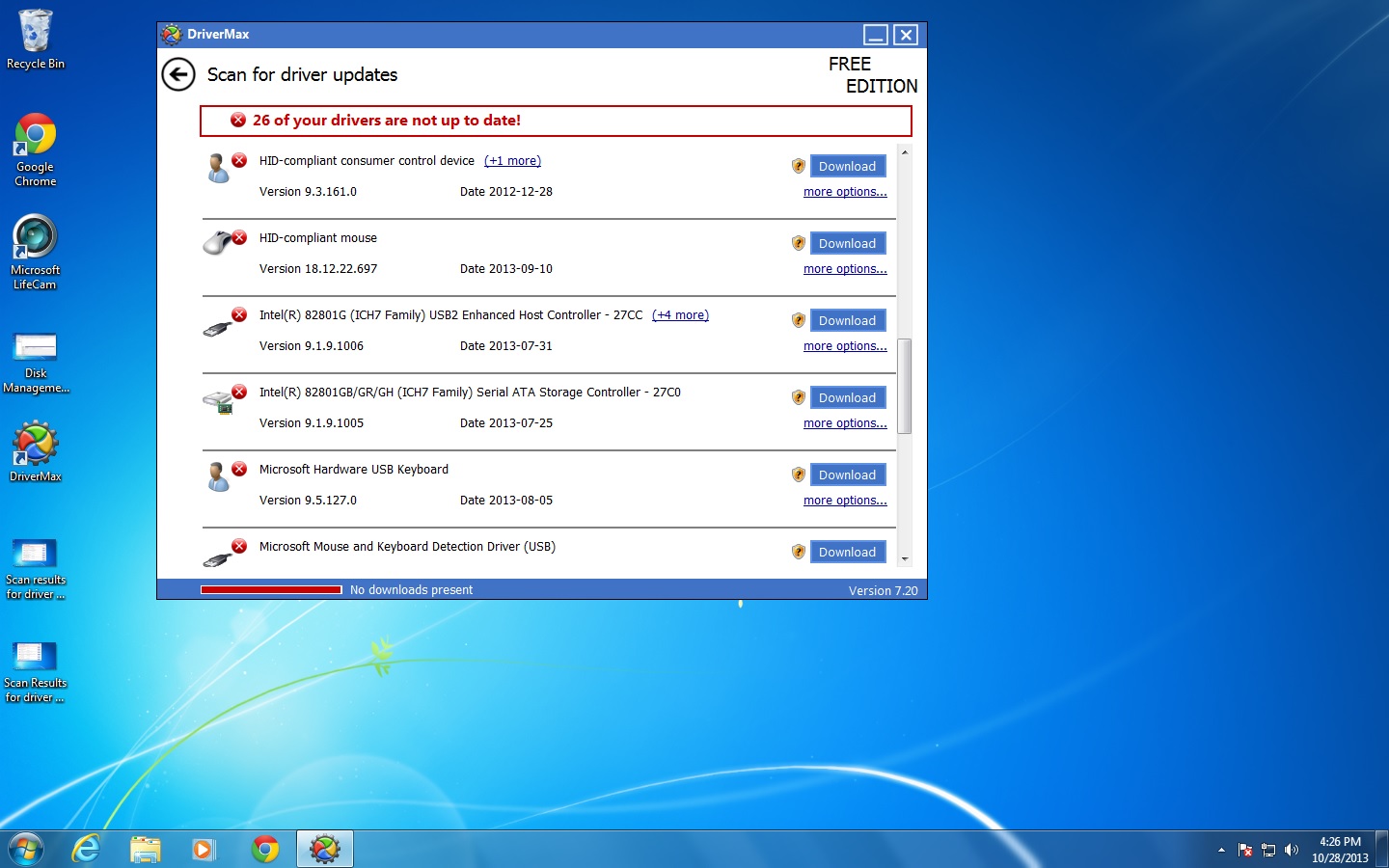1389x868 pixels.
Task: Open more options for Serial ATA Controller
Action: click(845, 423)
